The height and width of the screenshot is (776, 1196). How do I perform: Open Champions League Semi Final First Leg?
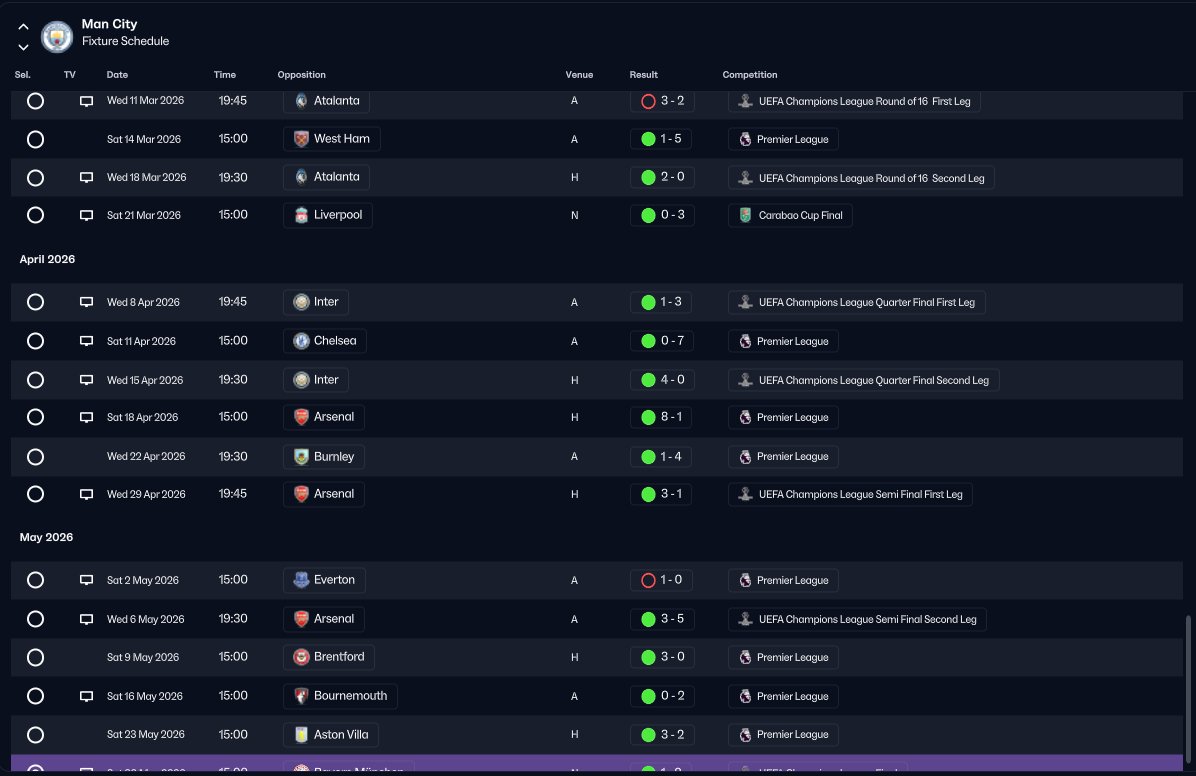pos(850,494)
